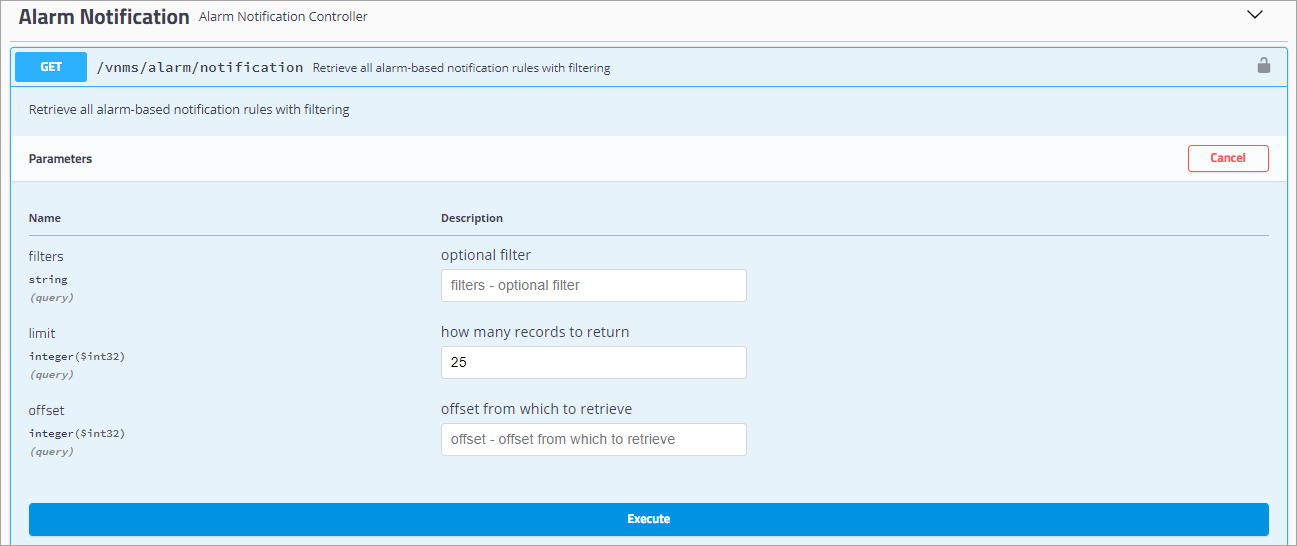1297x546 pixels.
Task: Click the Alarm Notification Controller subtitle
Action: coord(283,17)
